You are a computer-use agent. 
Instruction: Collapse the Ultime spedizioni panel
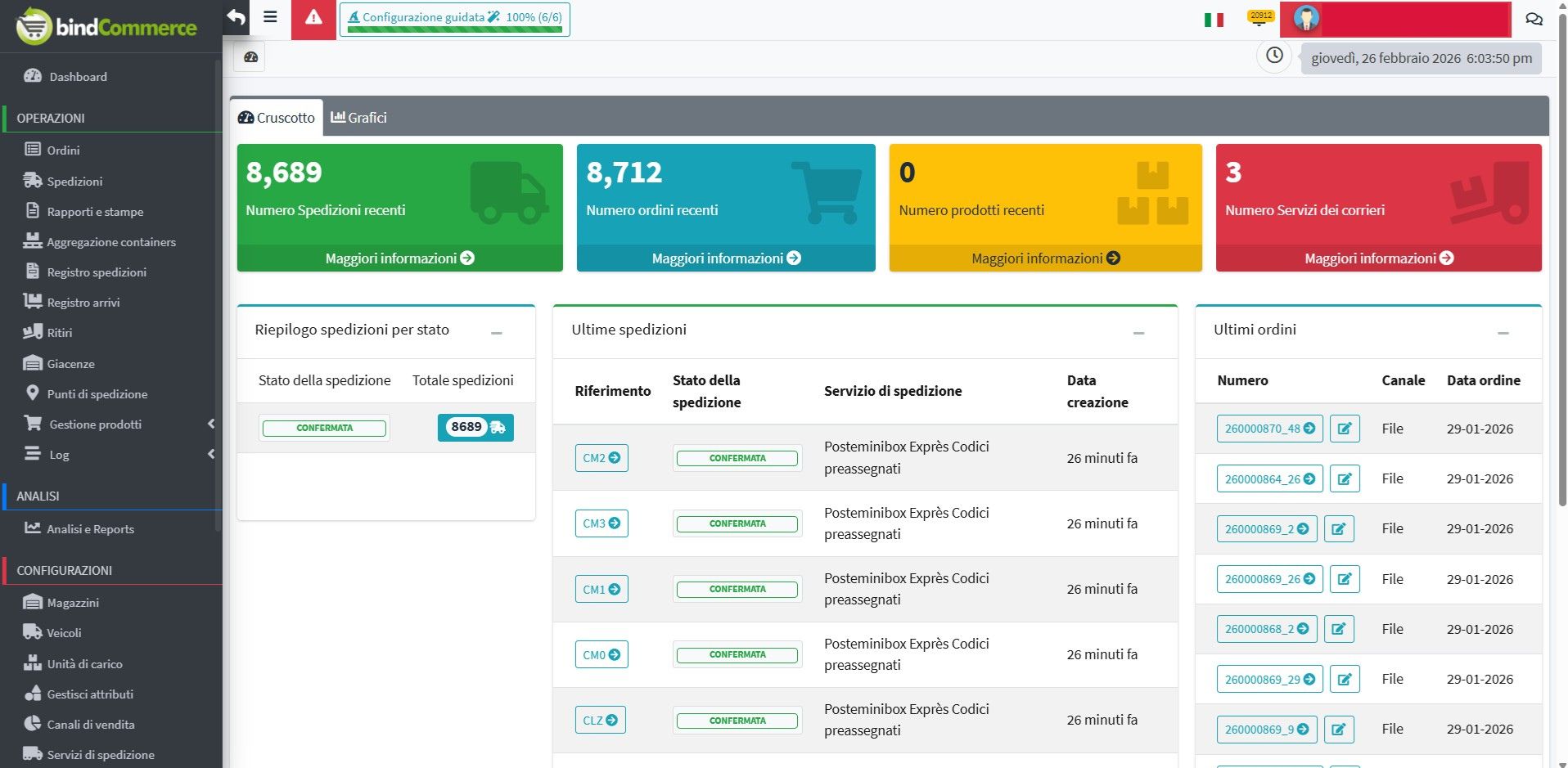[x=1138, y=332]
